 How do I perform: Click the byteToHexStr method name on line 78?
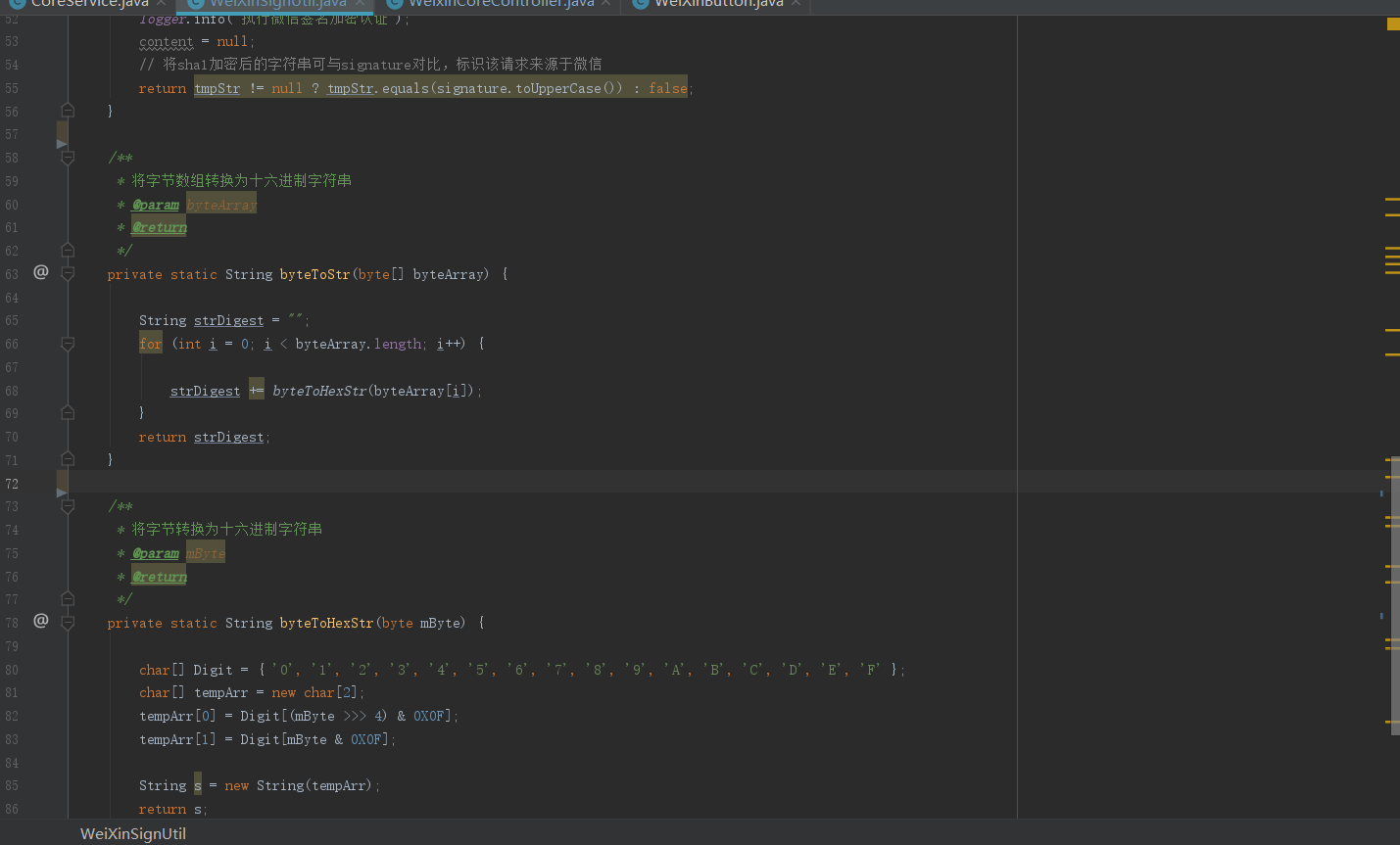[326, 623]
